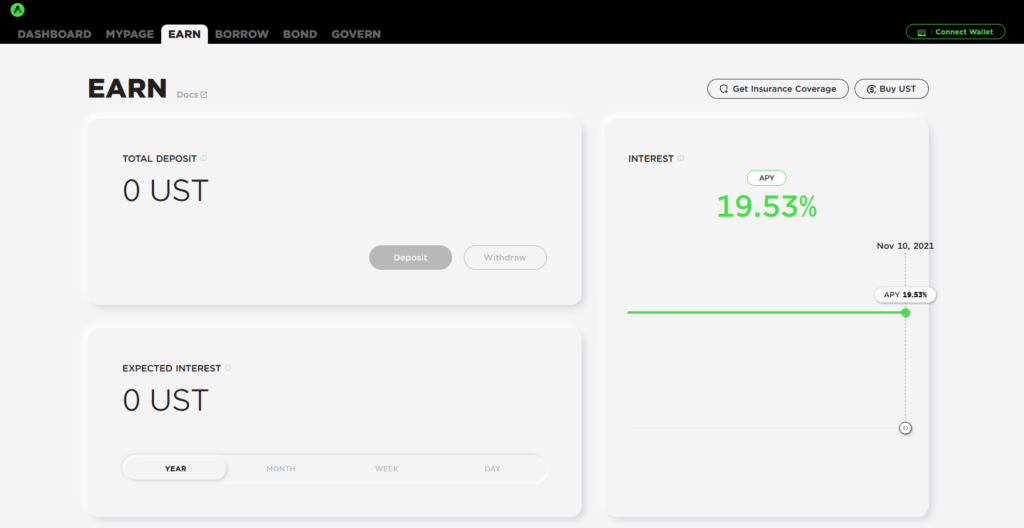
Task: Click the Buy UST button
Action: coord(891,89)
